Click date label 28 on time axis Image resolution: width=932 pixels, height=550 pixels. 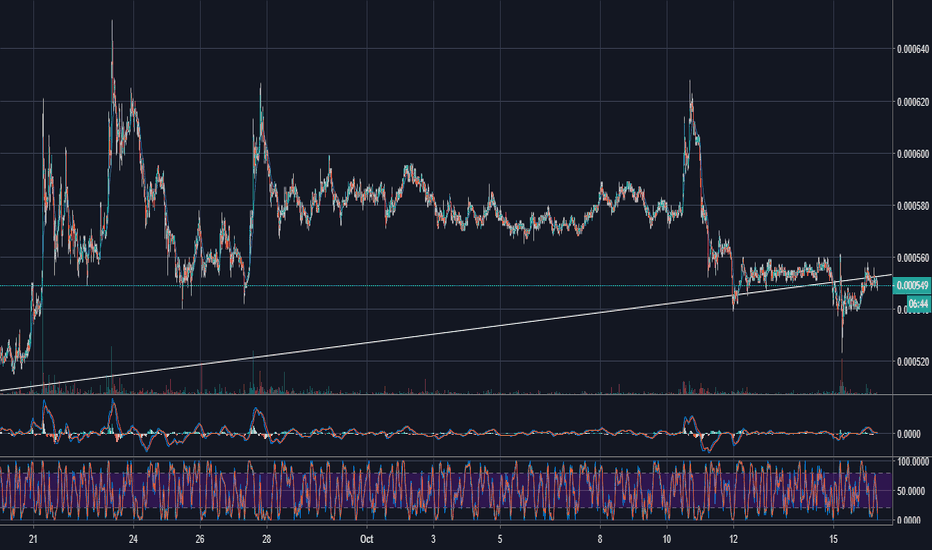click(266, 539)
